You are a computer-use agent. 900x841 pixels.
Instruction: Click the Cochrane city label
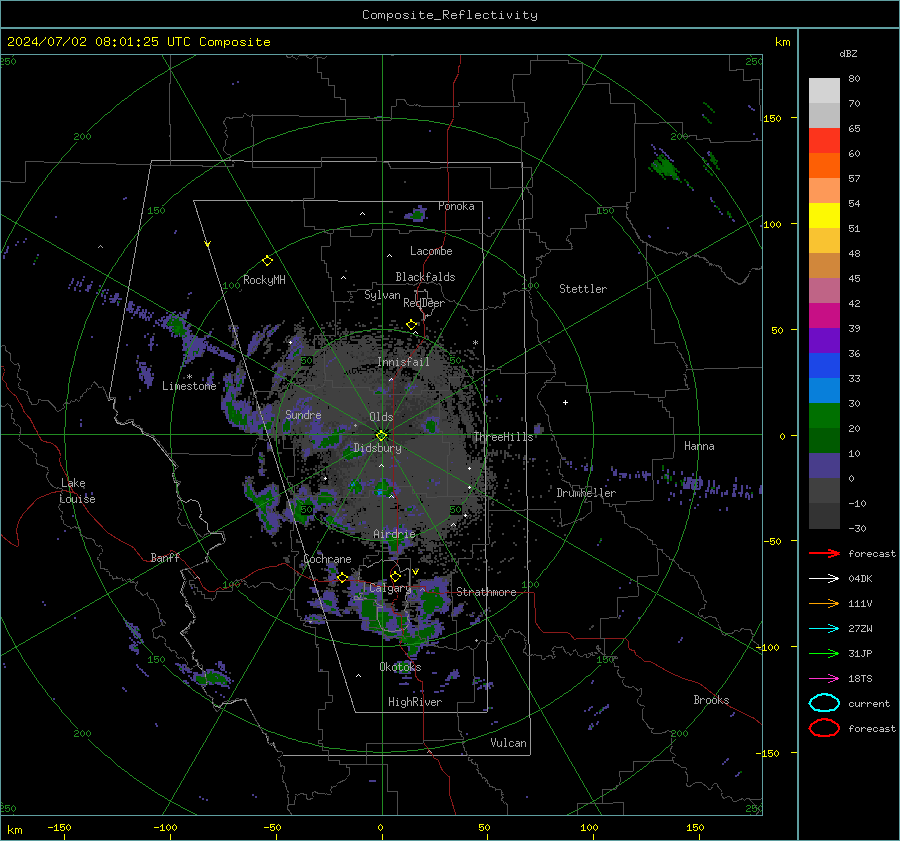tap(327, 559)
